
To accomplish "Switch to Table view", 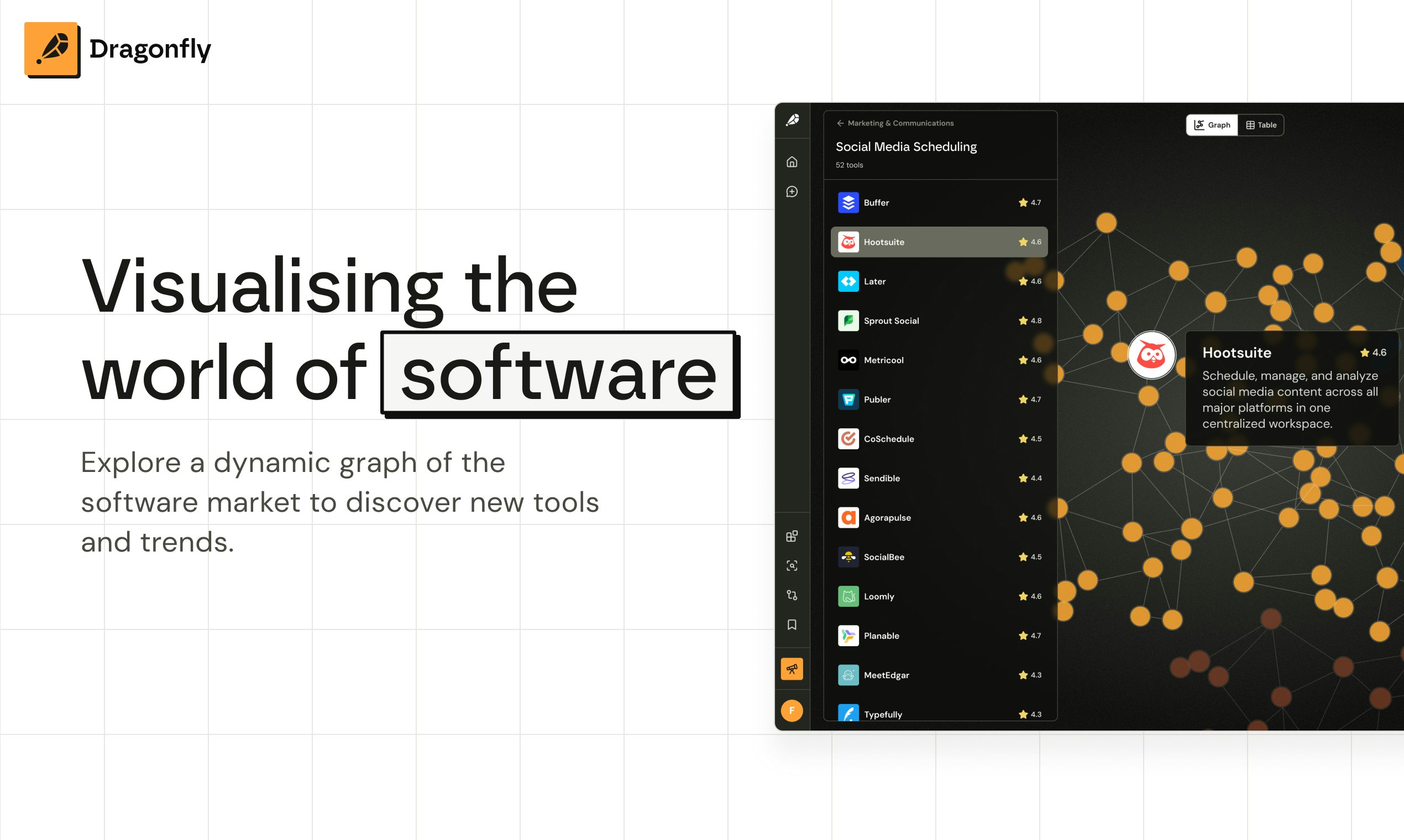I will tap(1261, 125).
